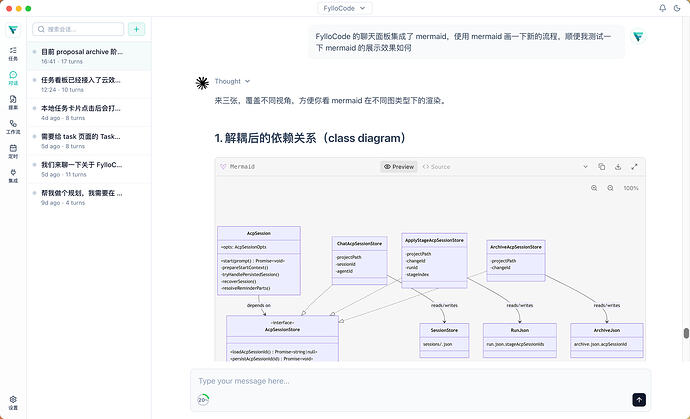Open conversation '帮我做个规划，我需要在...'
Screen dimensions: 690x419
pyautogui.click(x=89, y=197)
